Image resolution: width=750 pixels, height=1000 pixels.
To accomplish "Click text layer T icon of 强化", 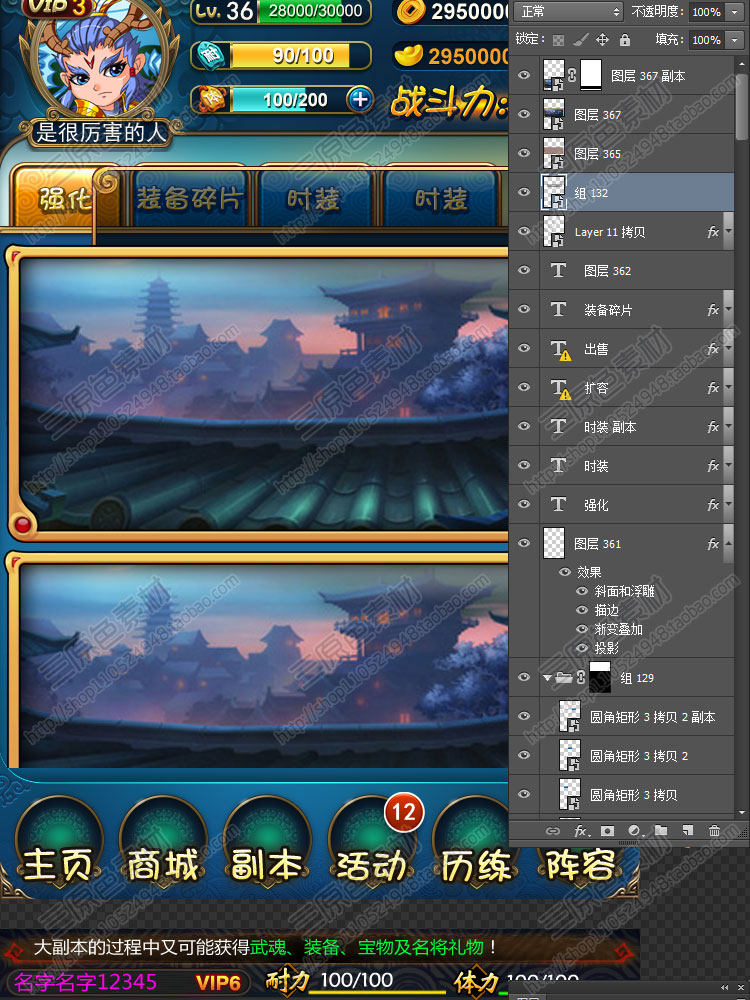I will point(559,504).
